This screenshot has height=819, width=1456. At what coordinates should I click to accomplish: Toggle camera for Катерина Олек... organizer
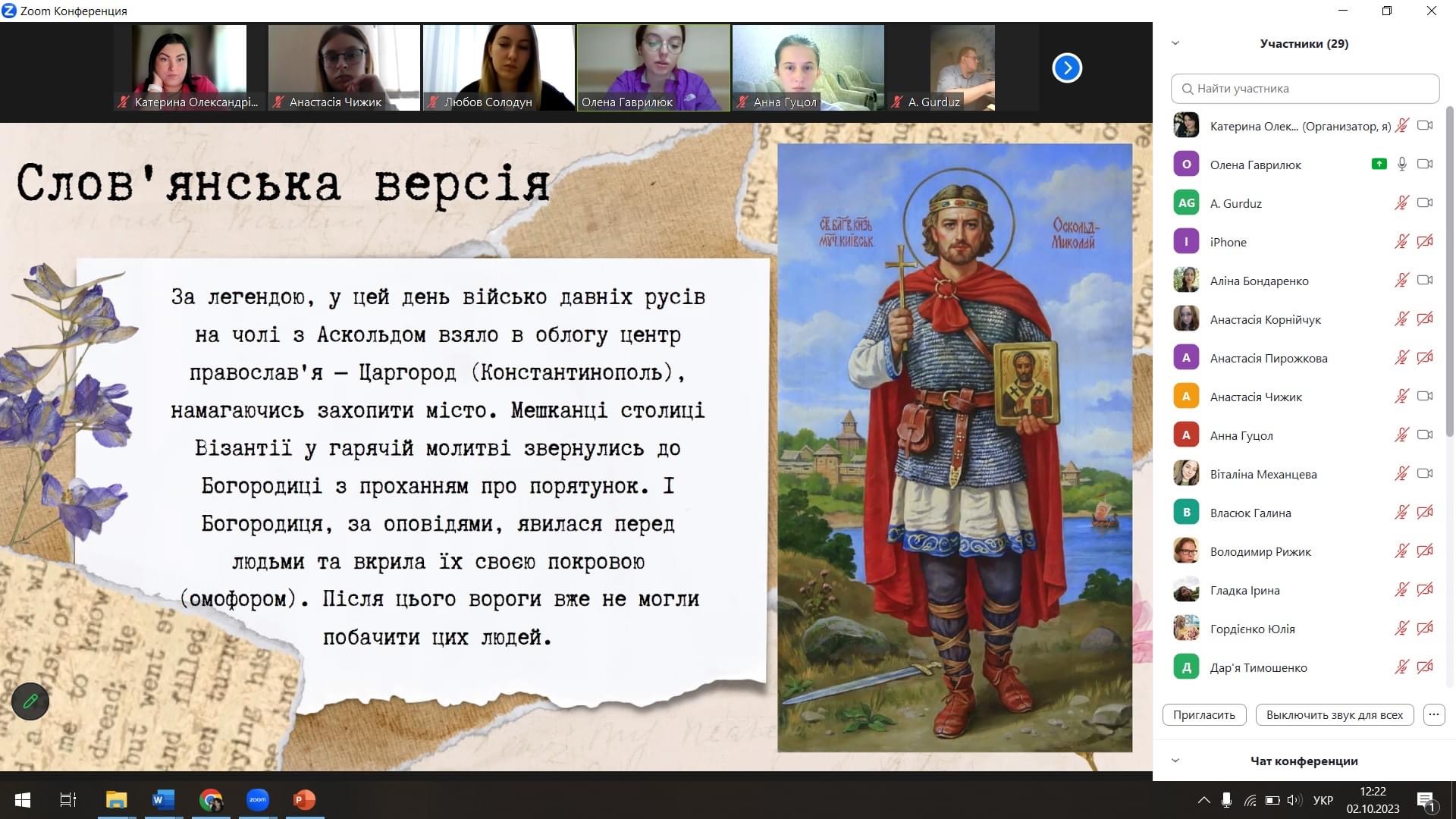(x=1425, y=125)
